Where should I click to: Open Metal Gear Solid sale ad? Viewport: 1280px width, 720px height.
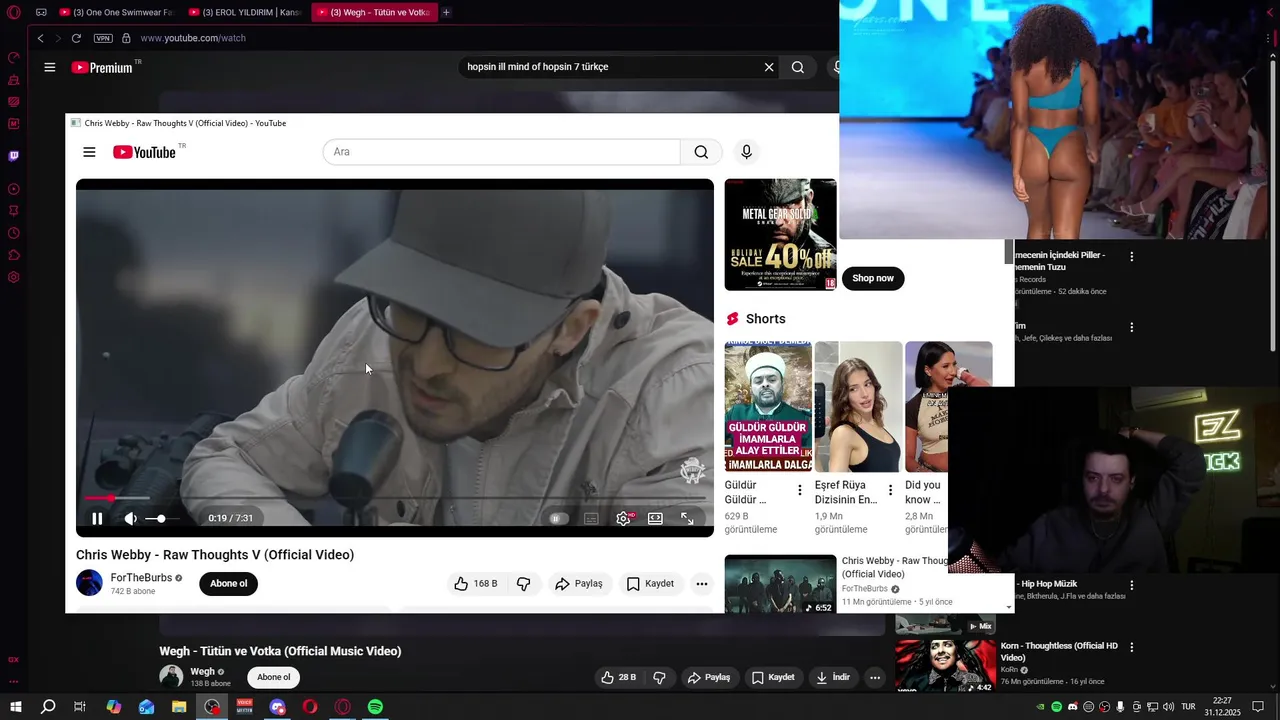coord(780,235)
